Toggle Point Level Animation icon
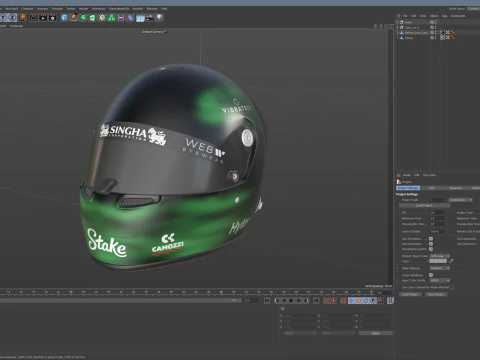 380,301
